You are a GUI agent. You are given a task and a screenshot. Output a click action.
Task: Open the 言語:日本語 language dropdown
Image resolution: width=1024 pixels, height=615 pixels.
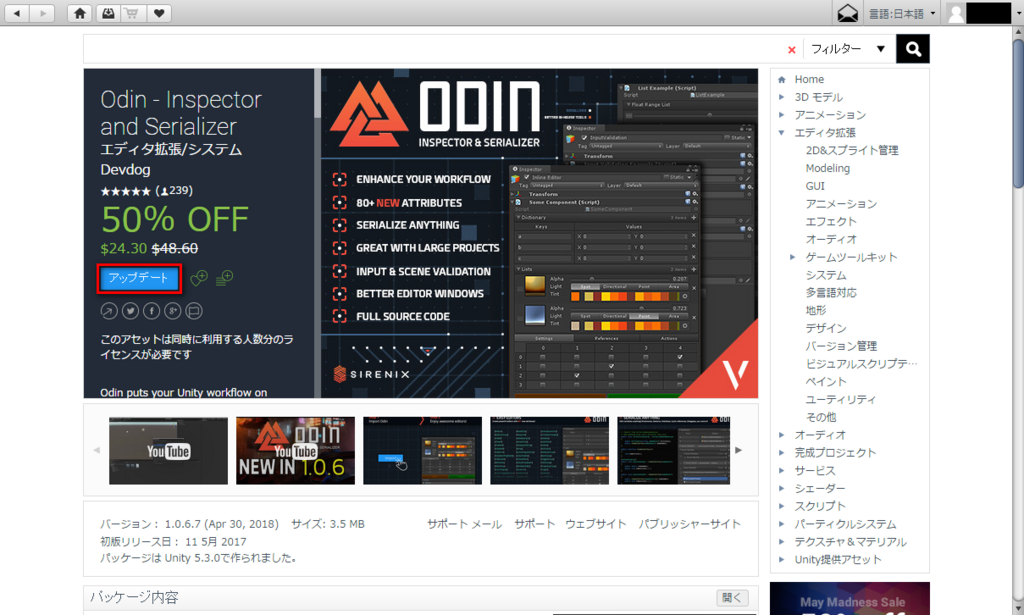pyautogui.click(x=901, y=13)
